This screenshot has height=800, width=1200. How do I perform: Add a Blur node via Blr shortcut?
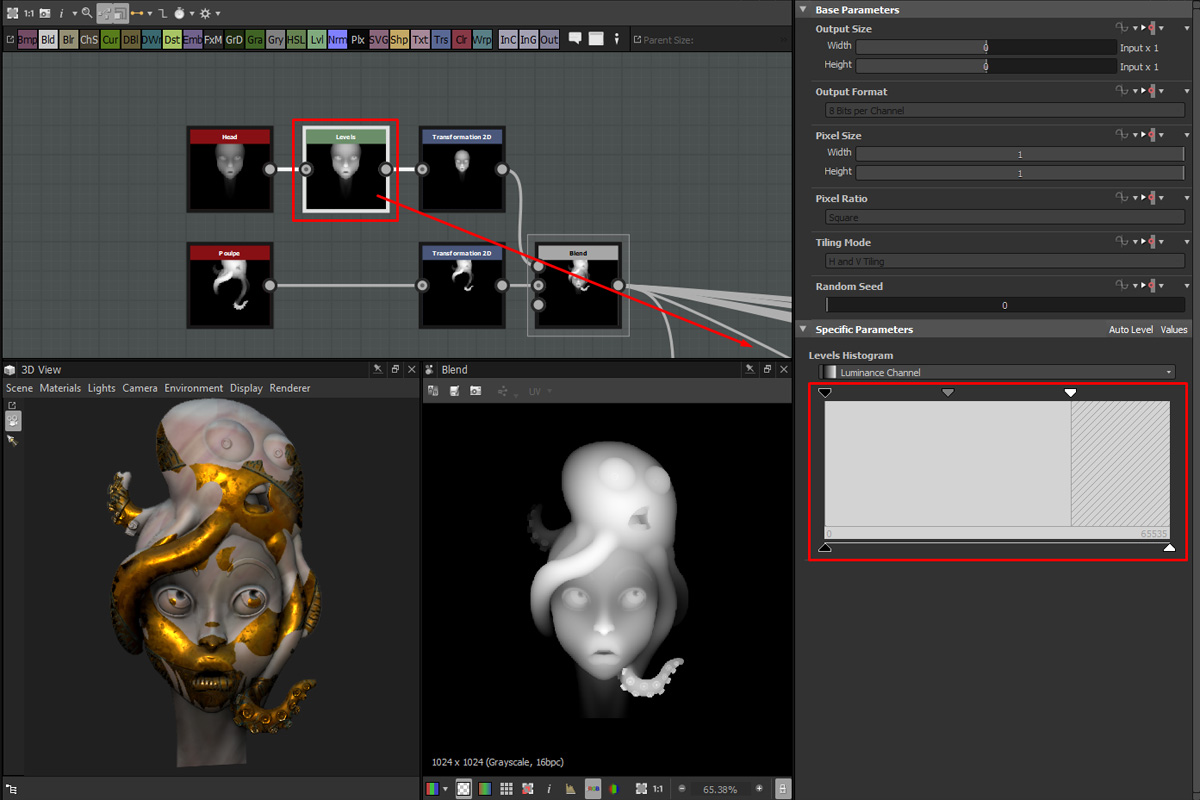pos(69,40)
